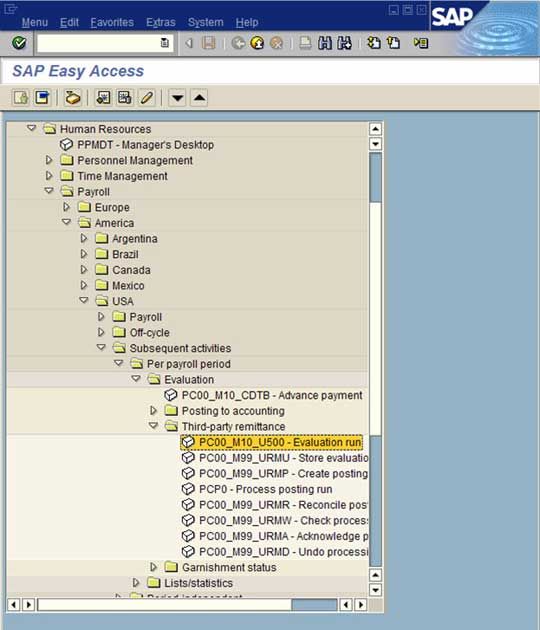Screen dimensions: 540x630
Task: Select PC00_M10_CDTB - Advance payment
Action: click(x=264, y=395)
